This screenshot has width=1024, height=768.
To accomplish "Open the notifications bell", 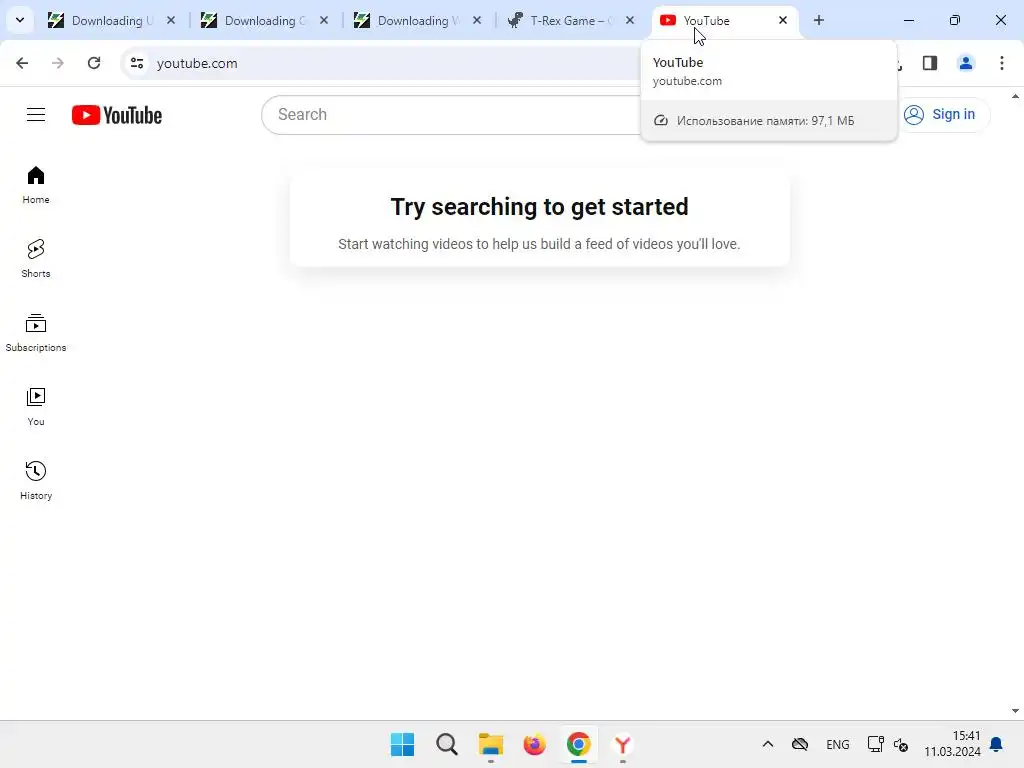I will [997, 744].
